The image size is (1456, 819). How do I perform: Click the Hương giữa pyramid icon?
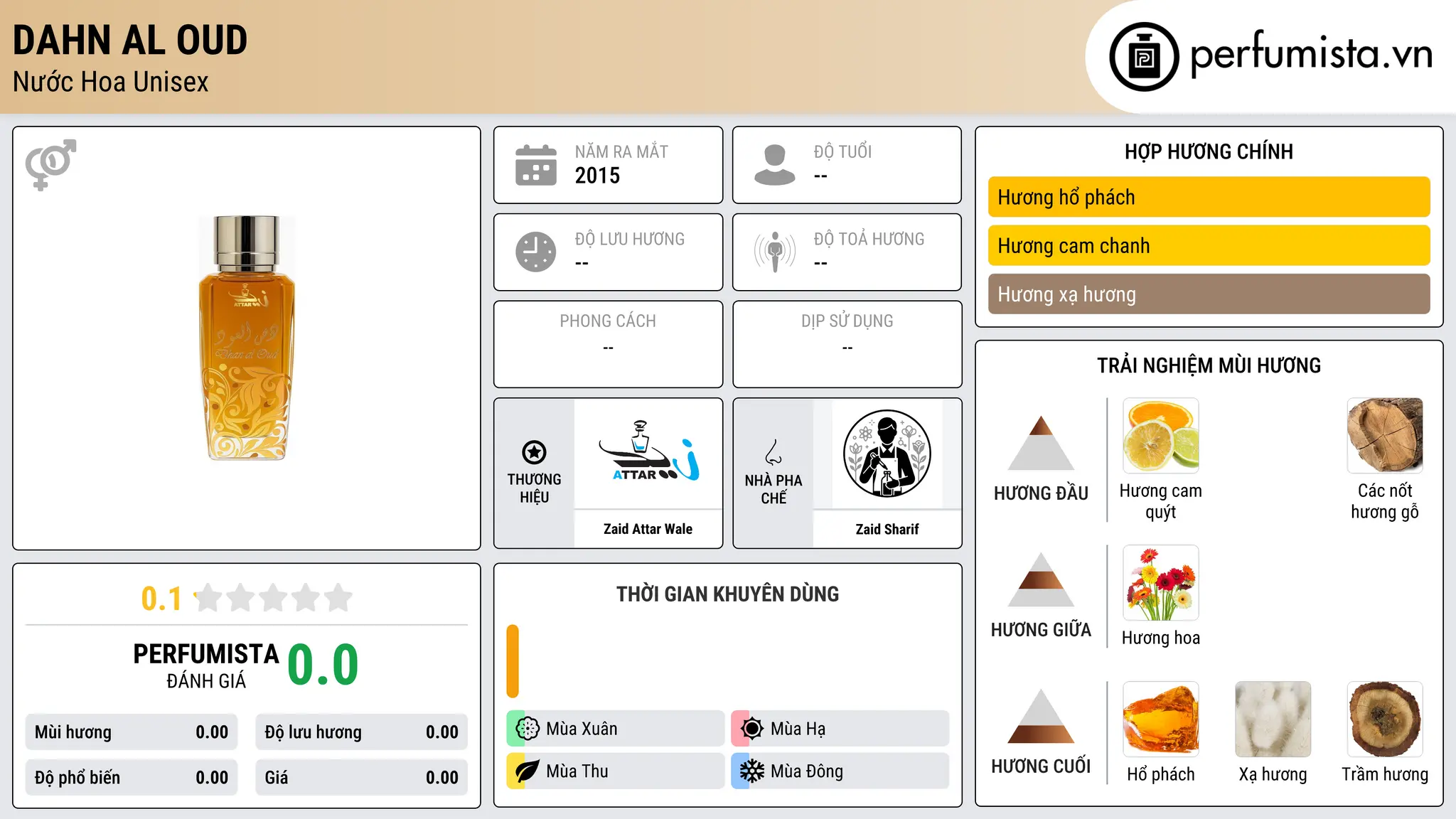tap(1041, 579)
